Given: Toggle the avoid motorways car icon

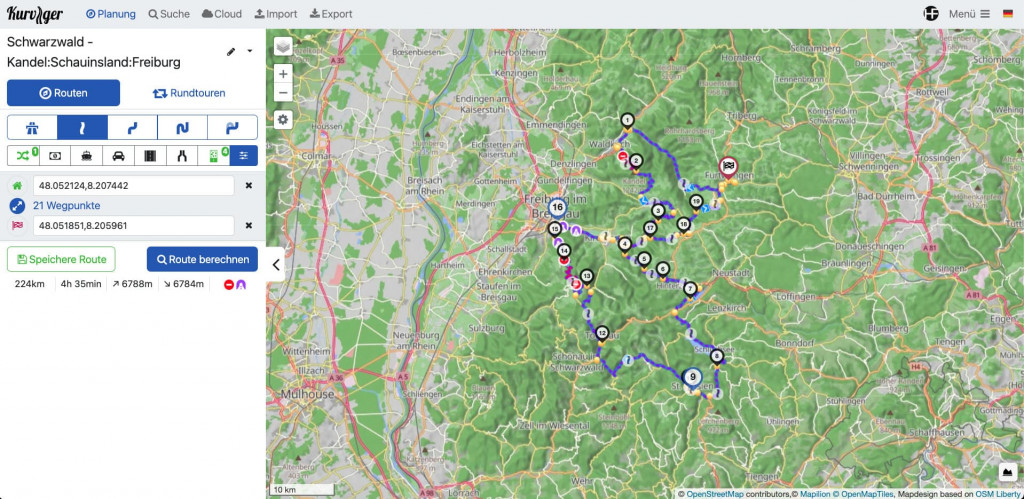Looking at the screenshot, I should click(x=119, y=156).
